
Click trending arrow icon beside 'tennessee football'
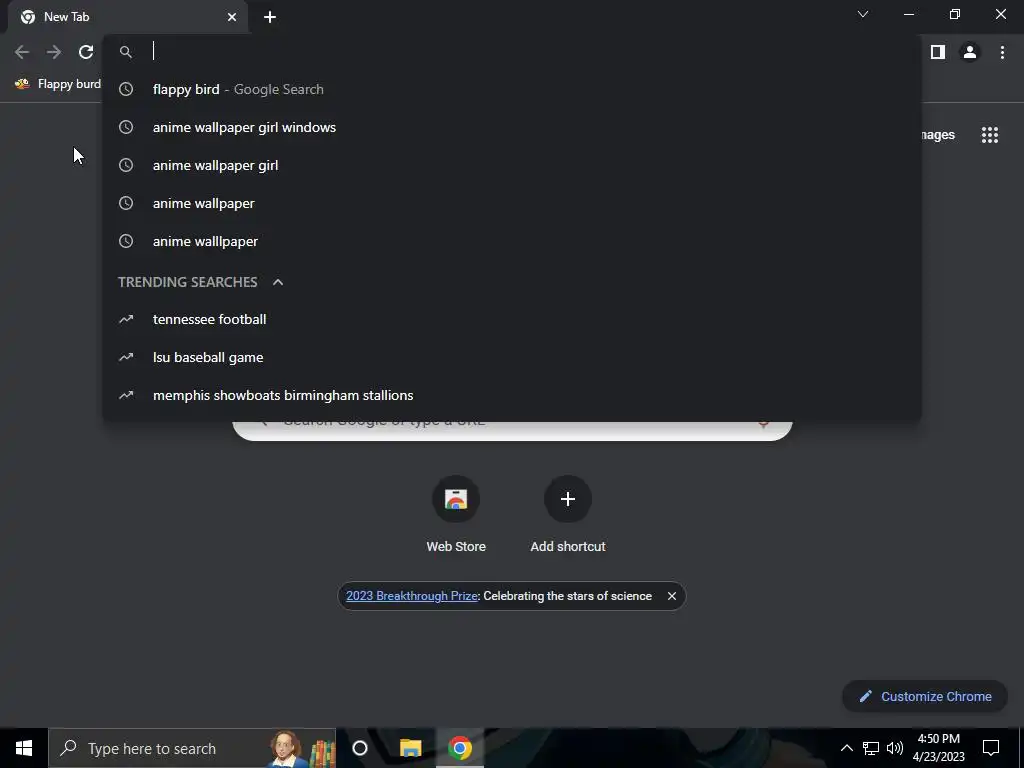[126, 319]
